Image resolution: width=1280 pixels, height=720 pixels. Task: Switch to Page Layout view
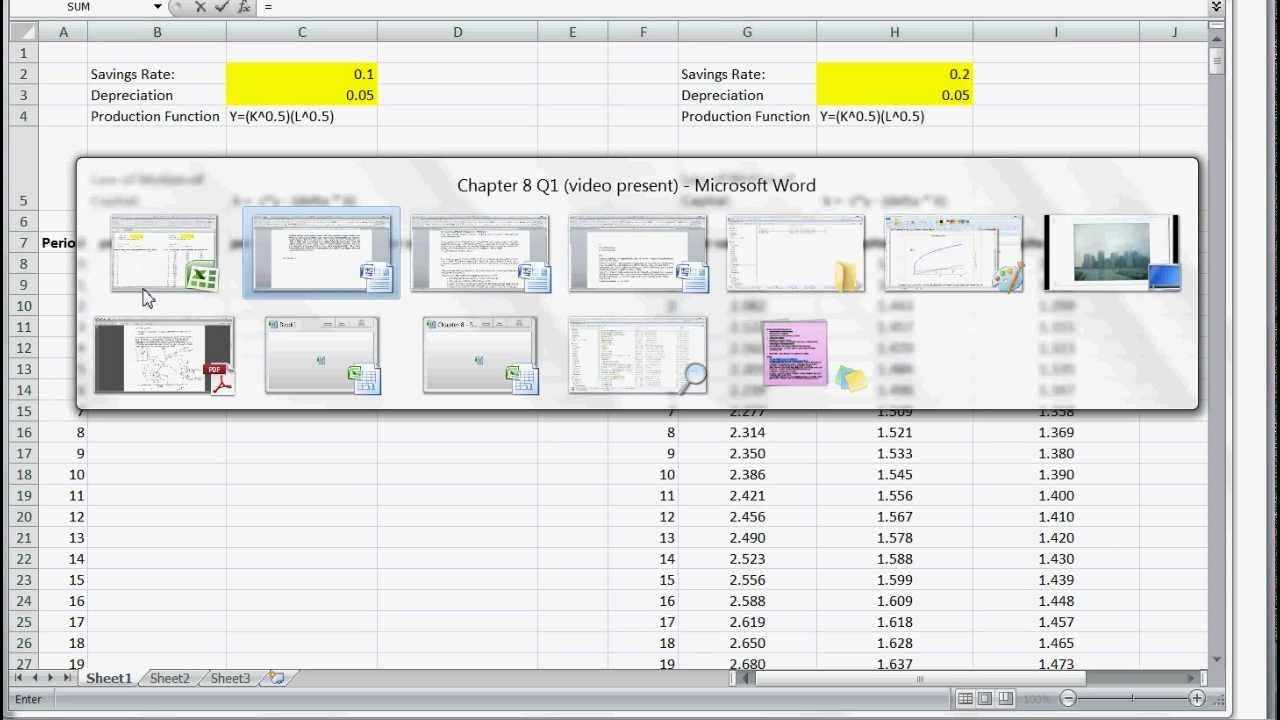click(x=985, y=699)
